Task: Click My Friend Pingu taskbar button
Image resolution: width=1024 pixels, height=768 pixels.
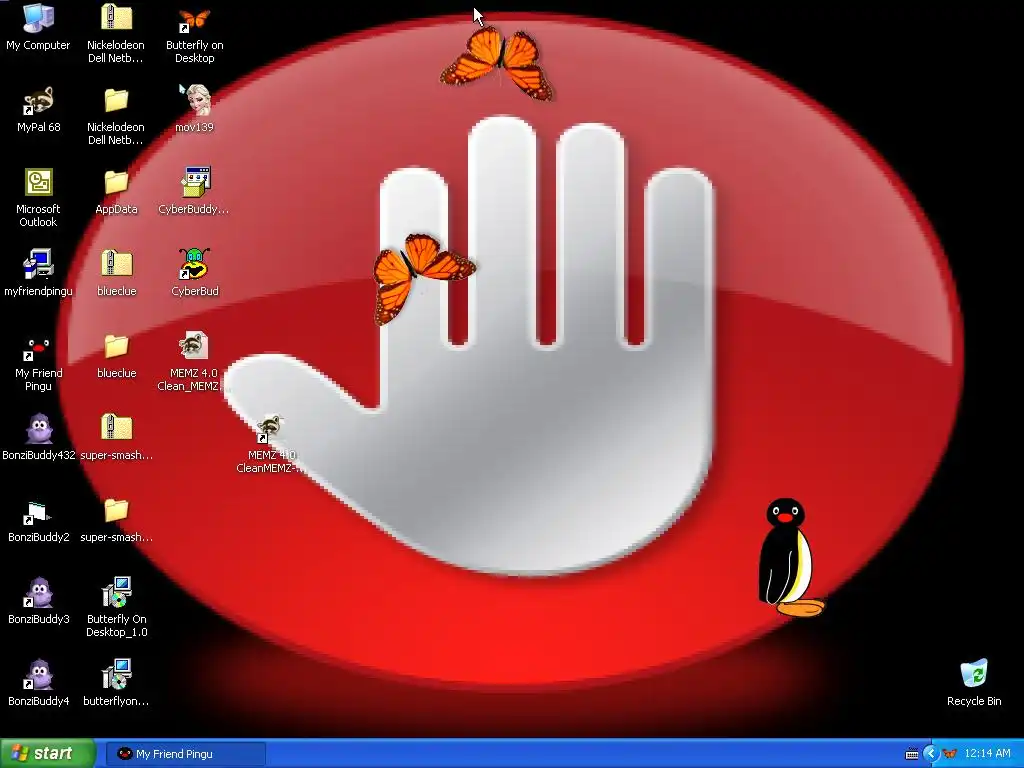Action: (x=186, y=754)
